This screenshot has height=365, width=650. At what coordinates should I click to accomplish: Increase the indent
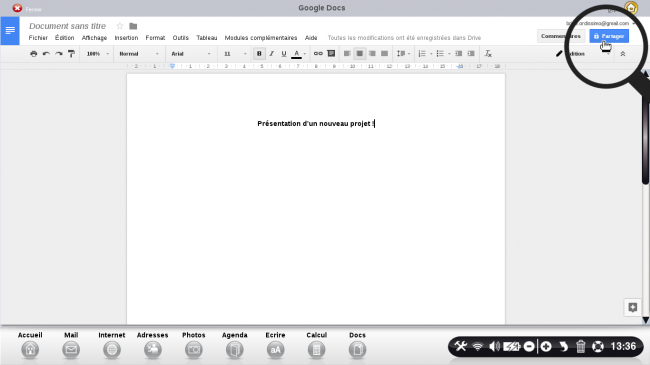click(x=471, y=54)
